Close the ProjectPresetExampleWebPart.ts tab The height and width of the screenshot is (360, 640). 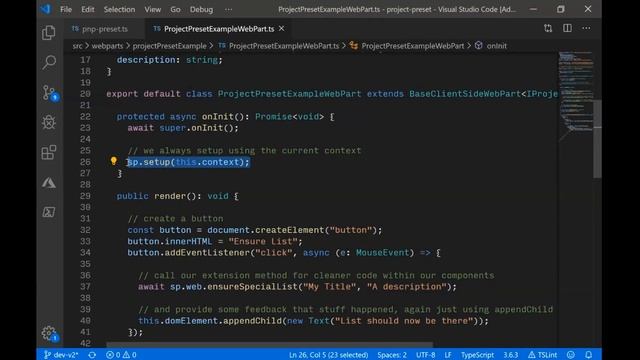tap(282, 29)
